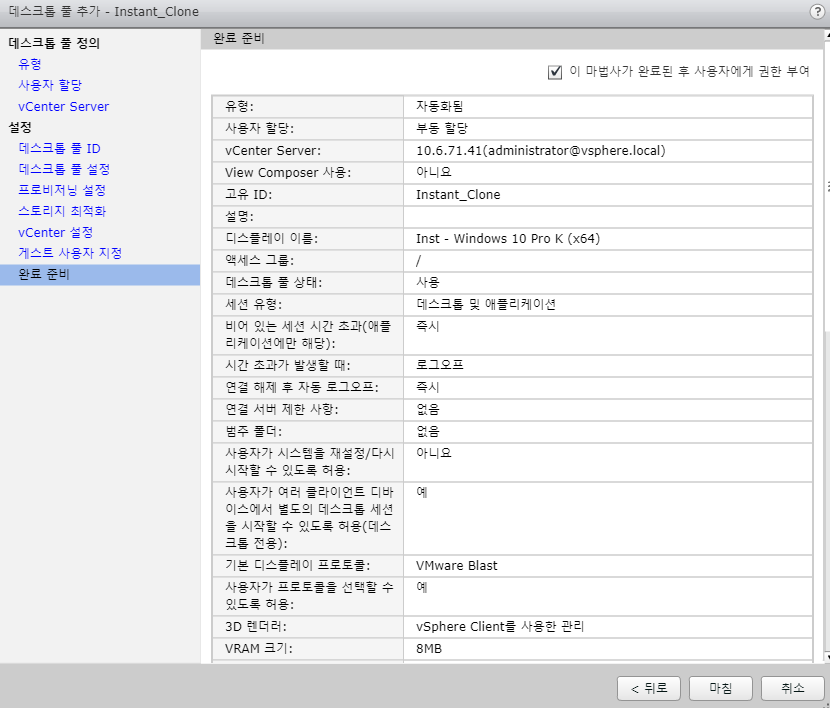Select the 세션 유형 value 데스크톱 및 애플리케이션
Viewport: 830px width, 708px height.
[486, 304]
